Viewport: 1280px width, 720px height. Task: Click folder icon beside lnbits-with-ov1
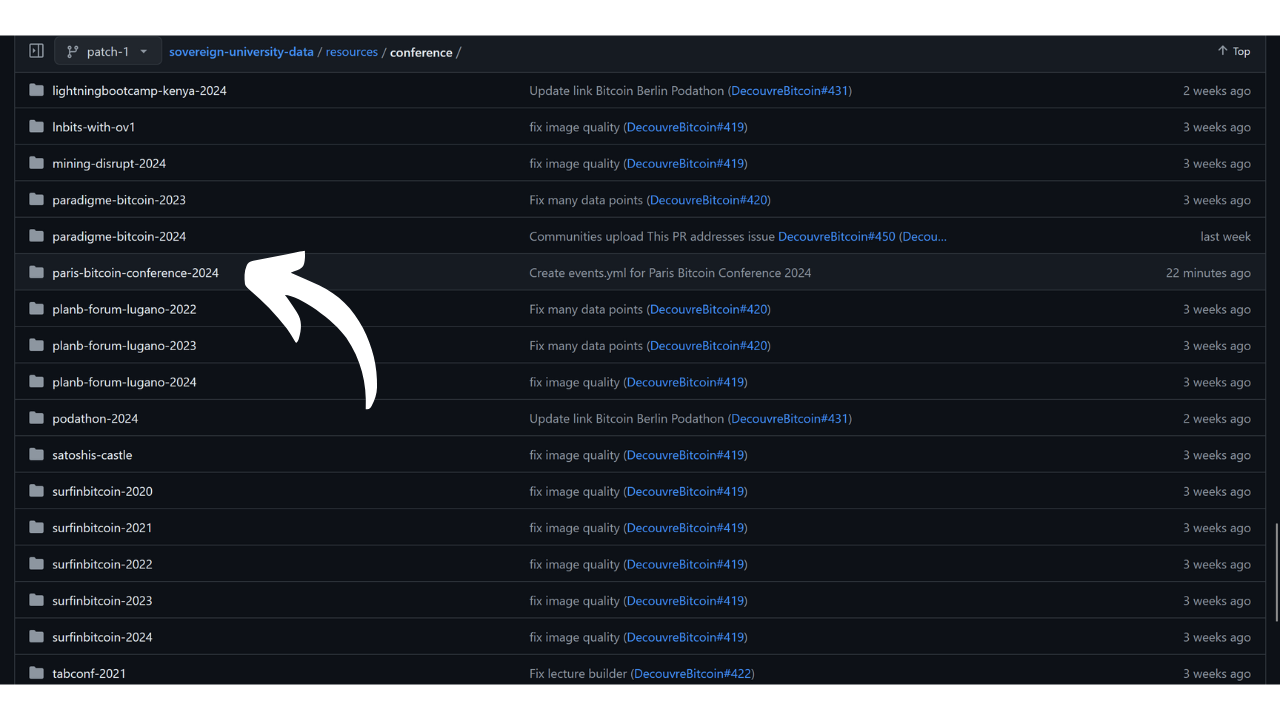[x=37, y=127]
